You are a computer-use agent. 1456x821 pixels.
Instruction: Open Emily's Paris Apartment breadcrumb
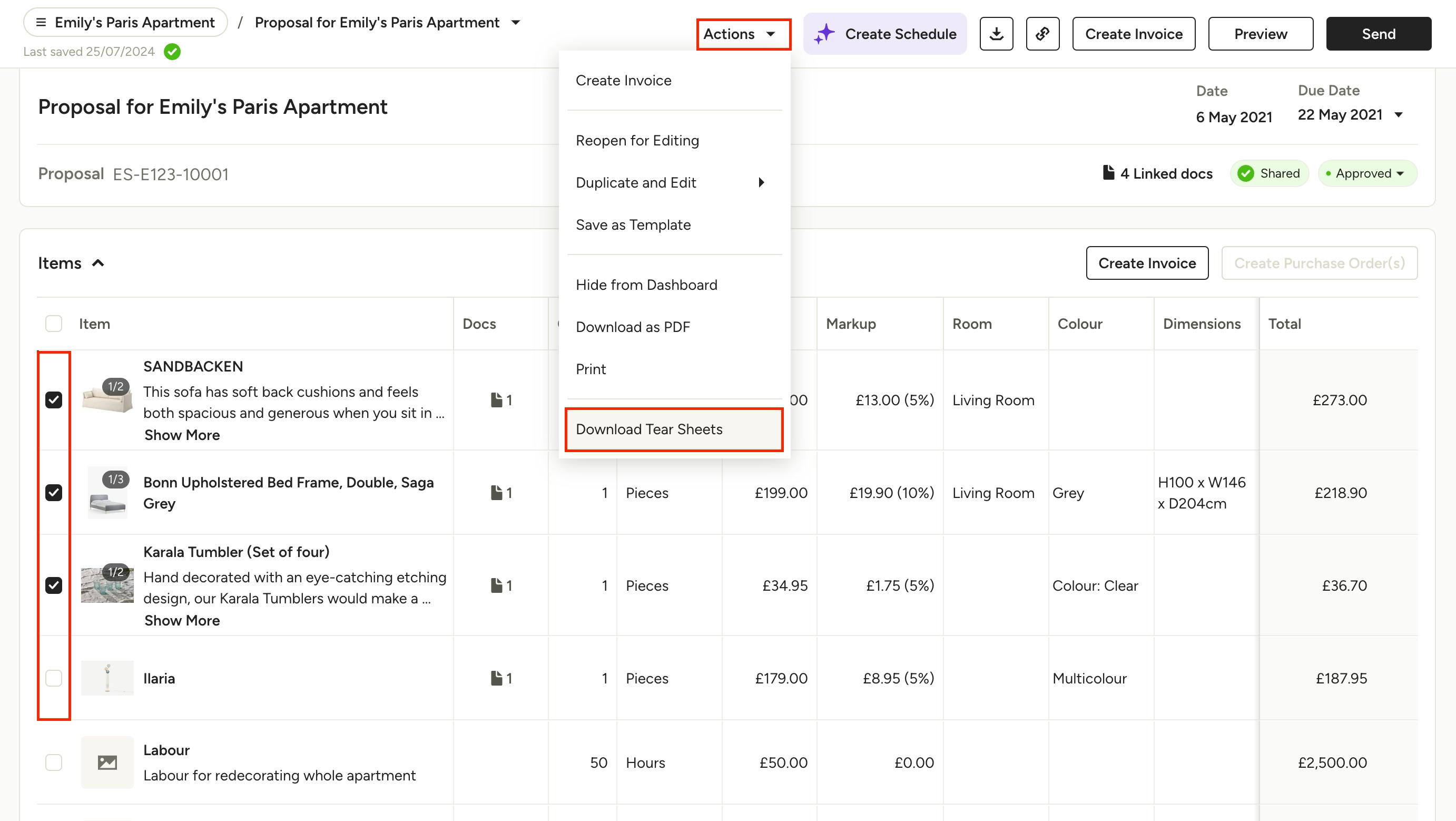pyautogui.click(x=125, y=22)
